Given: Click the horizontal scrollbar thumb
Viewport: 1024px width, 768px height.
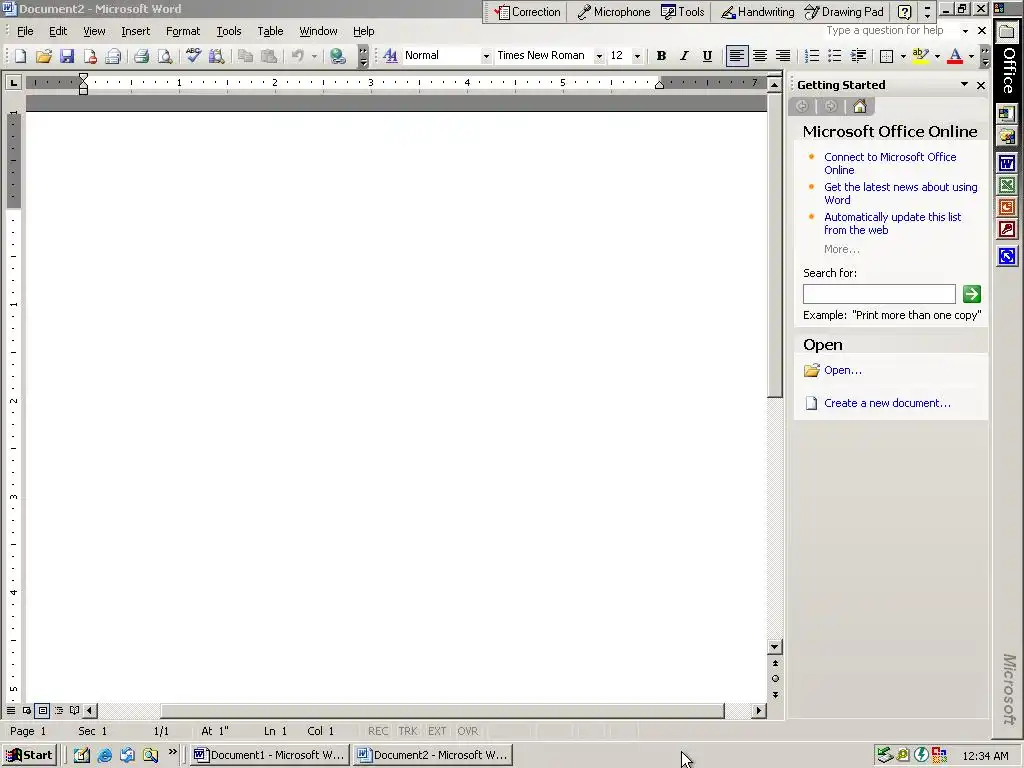Looking at the screenshot, I should click(442, 711).
